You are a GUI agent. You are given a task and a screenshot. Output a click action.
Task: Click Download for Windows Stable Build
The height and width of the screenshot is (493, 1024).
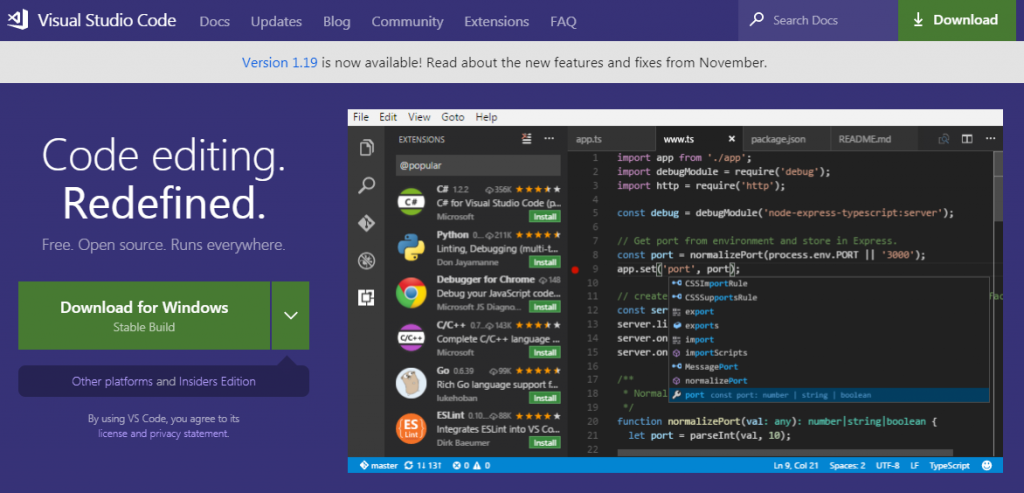(144, 315)
